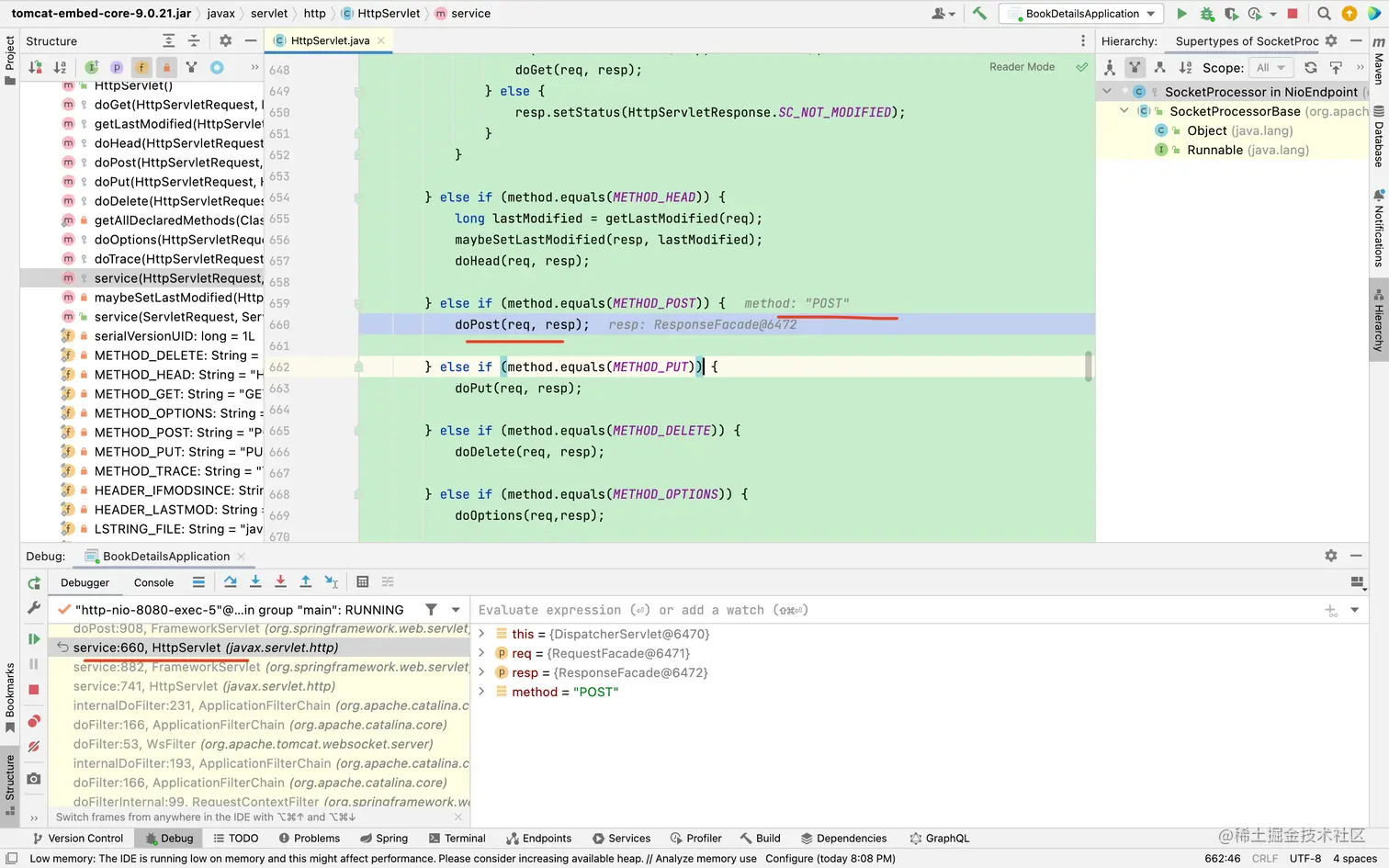
Task: Expand the 'req' variable node
Action: [481, 653]
